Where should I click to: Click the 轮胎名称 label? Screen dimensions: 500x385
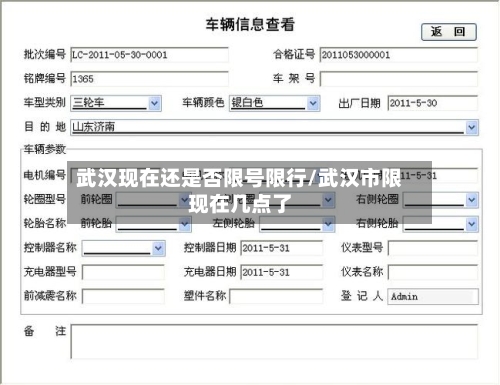[45, 223]
